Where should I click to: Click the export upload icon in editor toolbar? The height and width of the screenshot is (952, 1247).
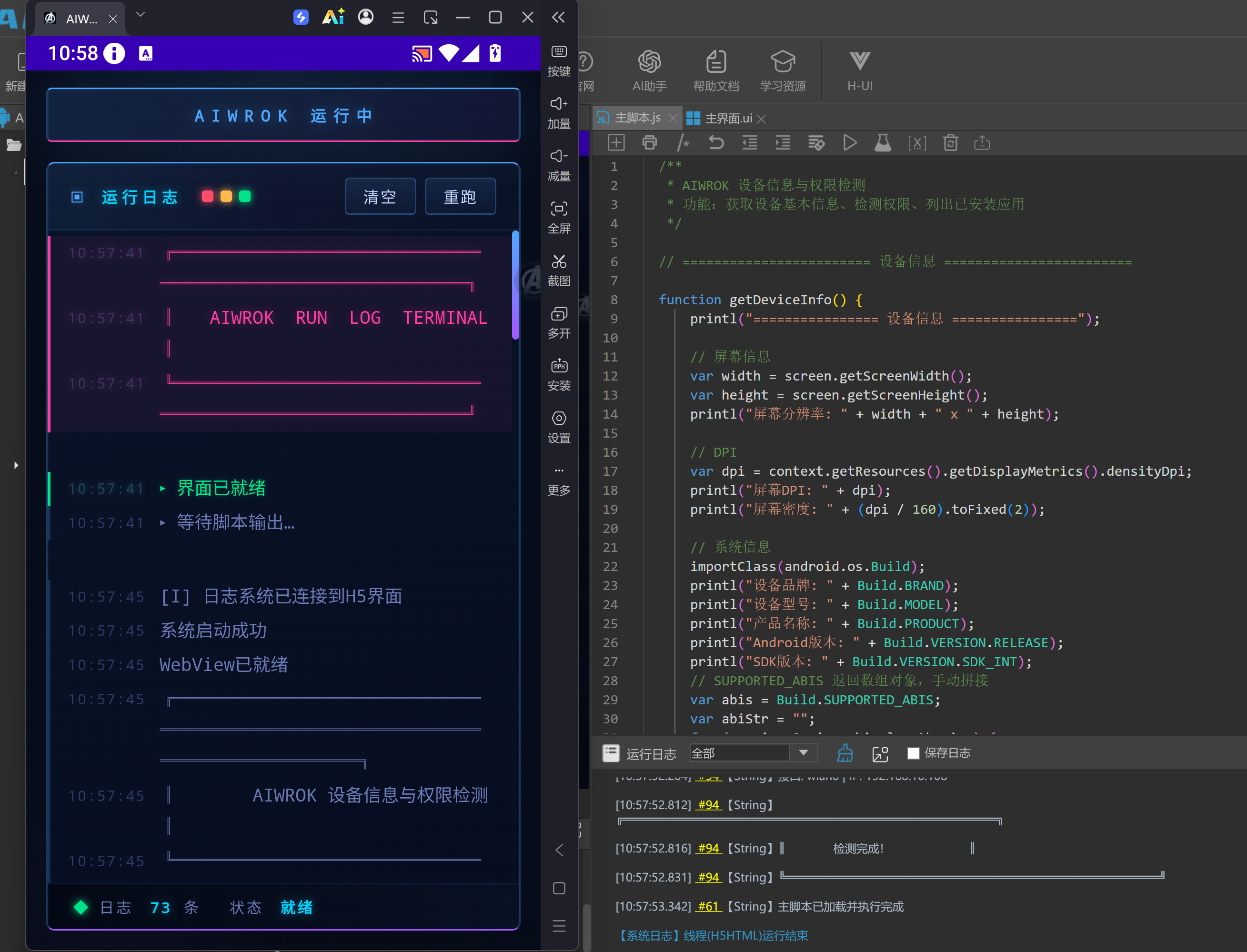coord(982,143)
